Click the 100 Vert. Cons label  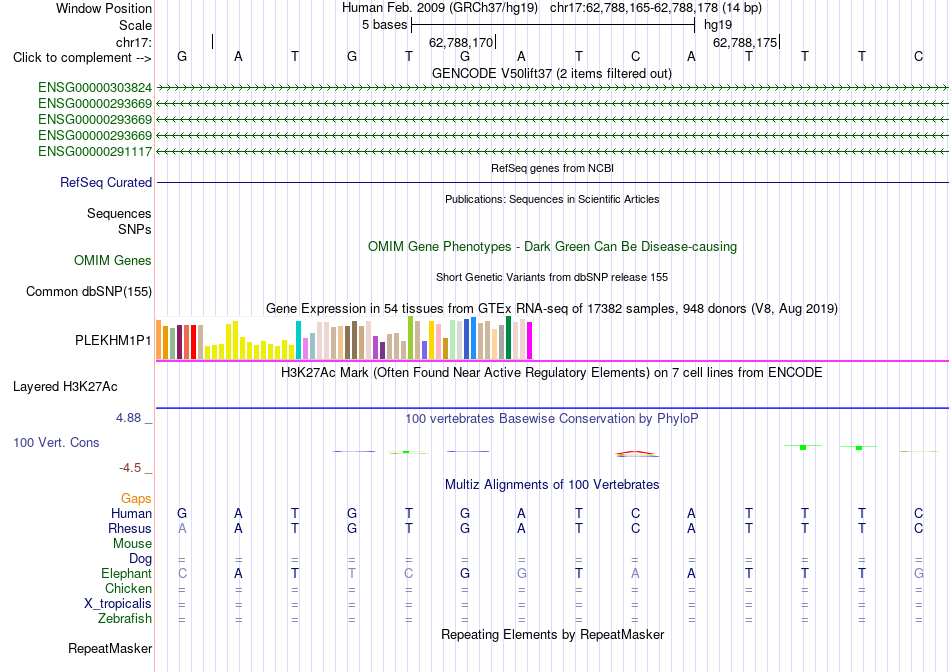point(56,442)
